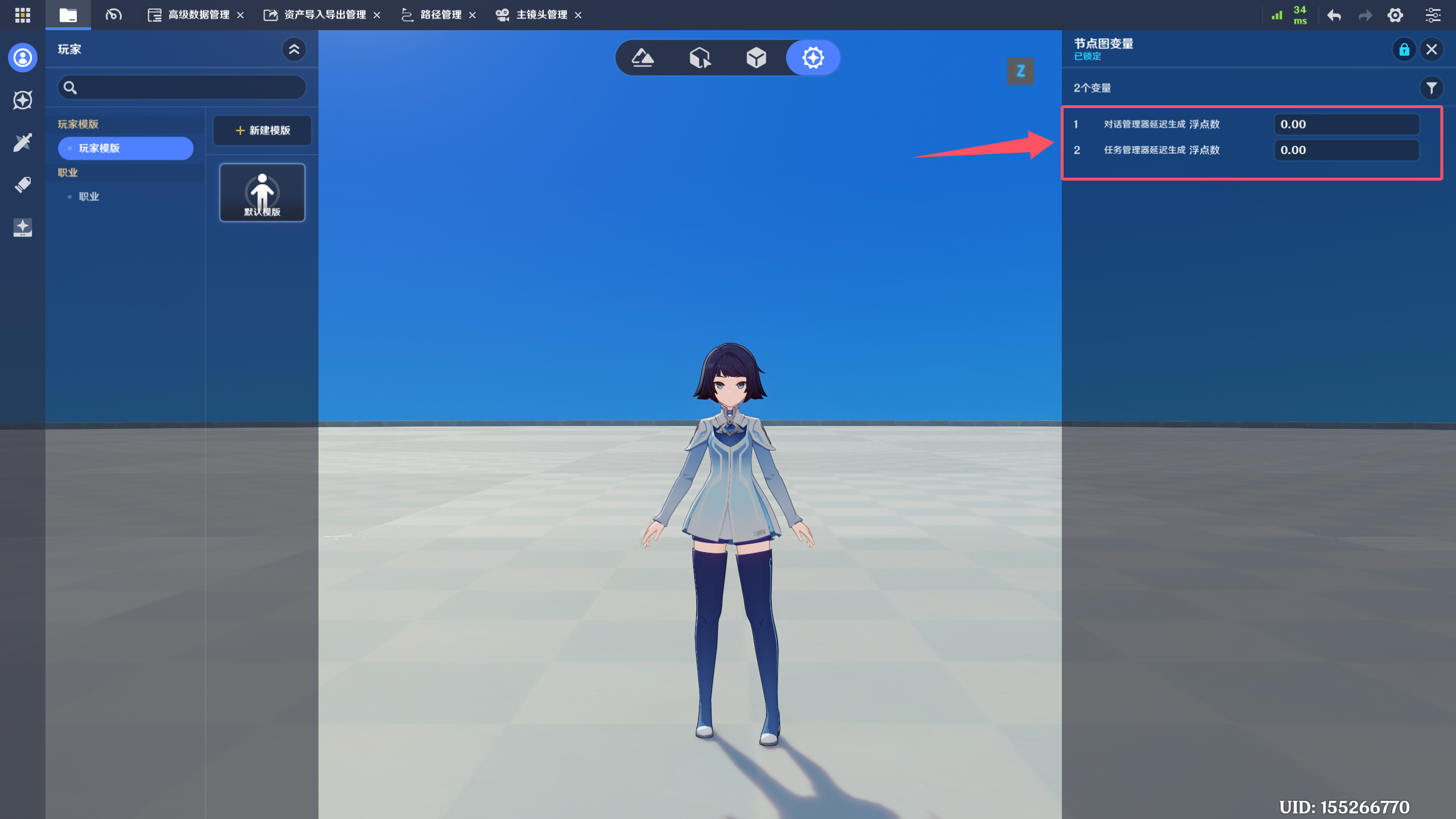Click the 对话管理器延迟生成 value field

tap(1346, 125)
